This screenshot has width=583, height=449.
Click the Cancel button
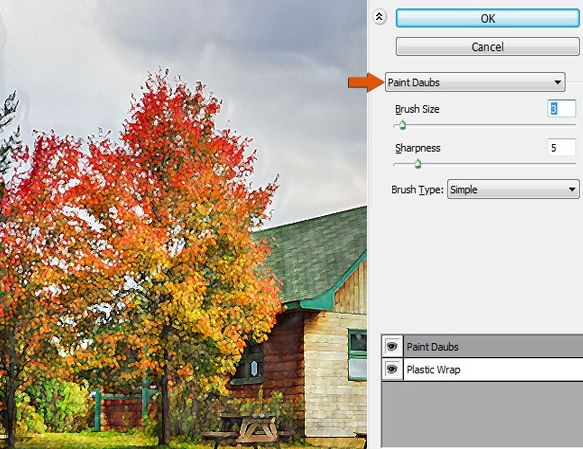coord(487,47)
